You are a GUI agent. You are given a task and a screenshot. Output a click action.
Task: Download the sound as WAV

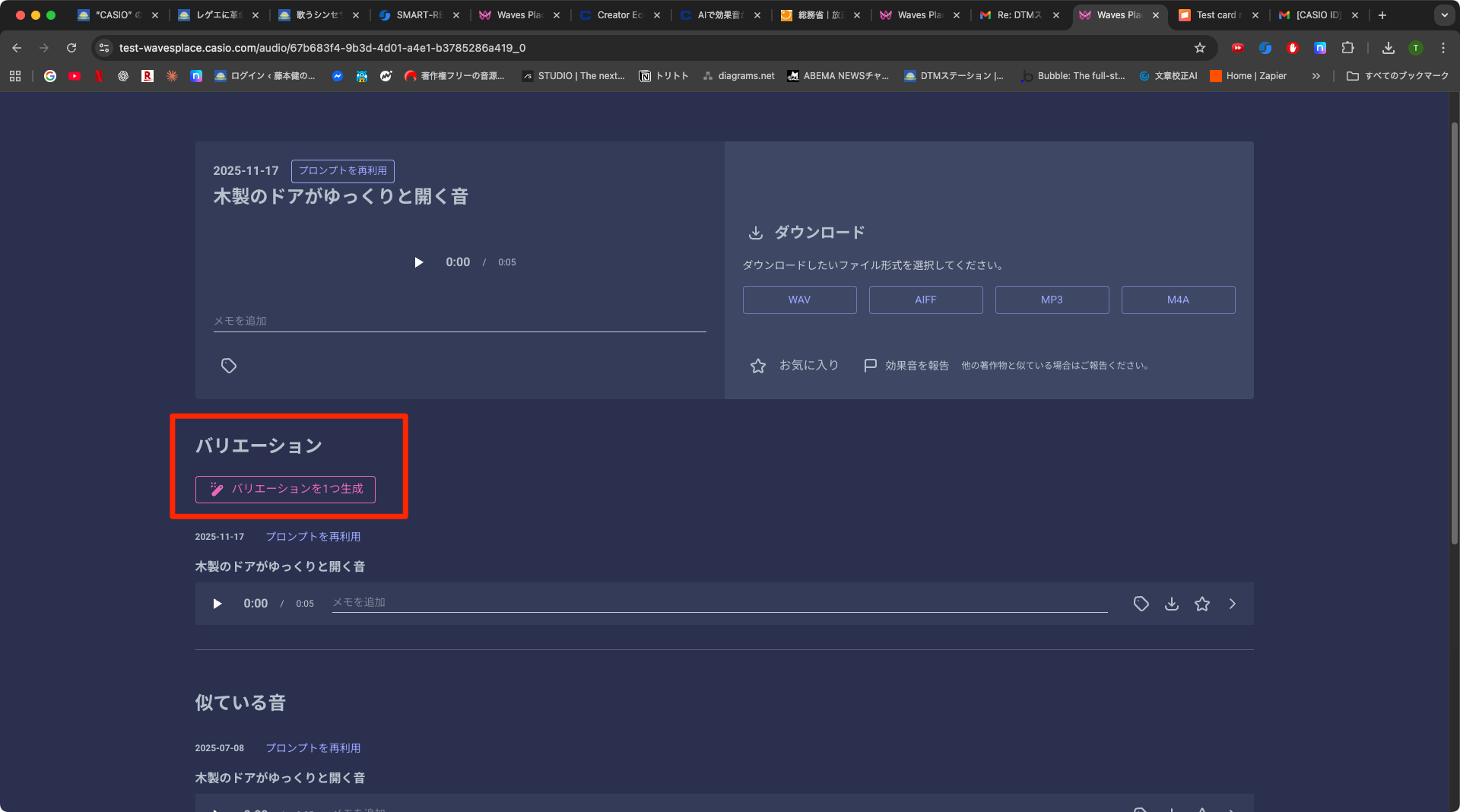(x=799, y=300)
